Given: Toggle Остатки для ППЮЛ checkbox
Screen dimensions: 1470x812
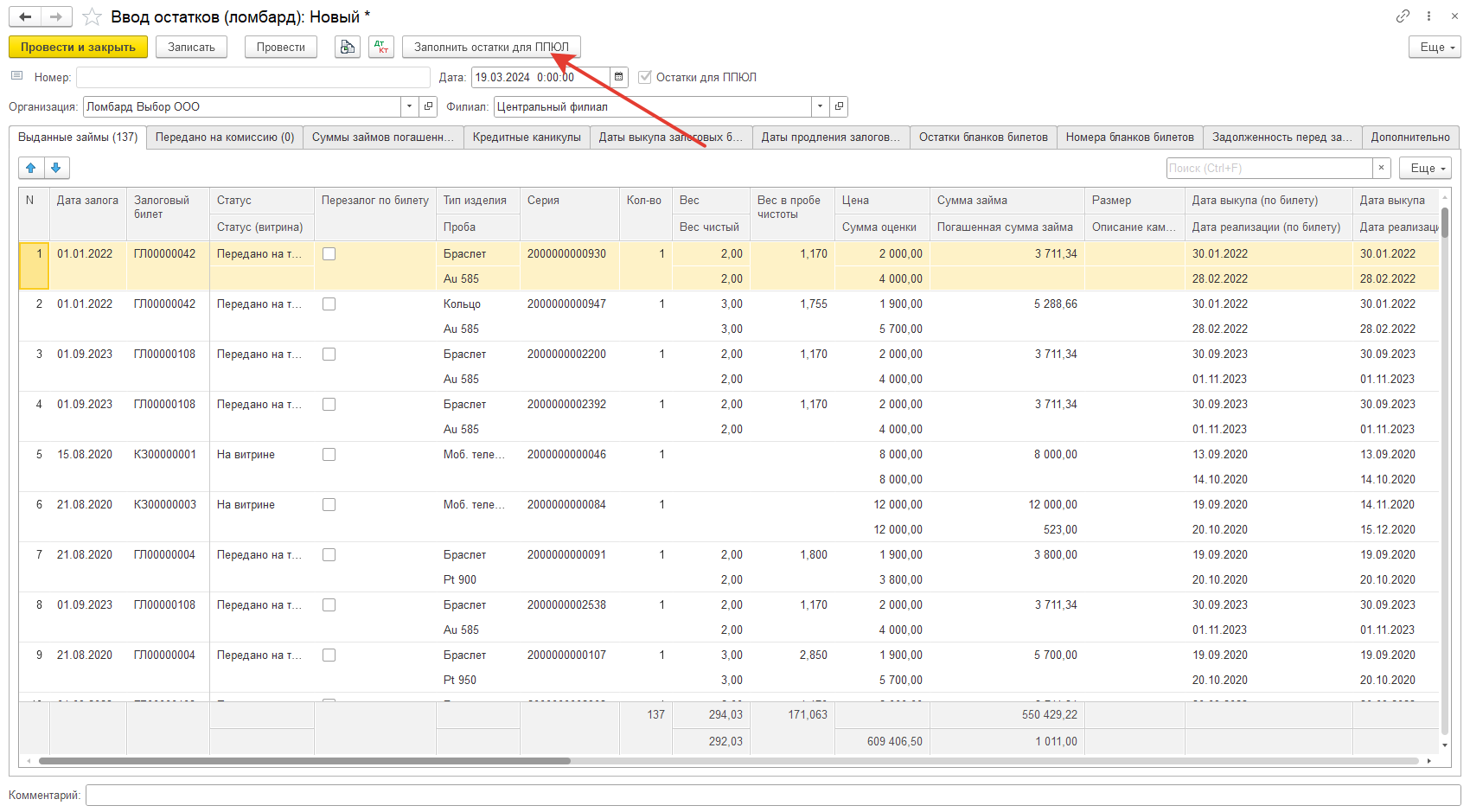Looking at the screenshot, I should (x=644, y=77).
